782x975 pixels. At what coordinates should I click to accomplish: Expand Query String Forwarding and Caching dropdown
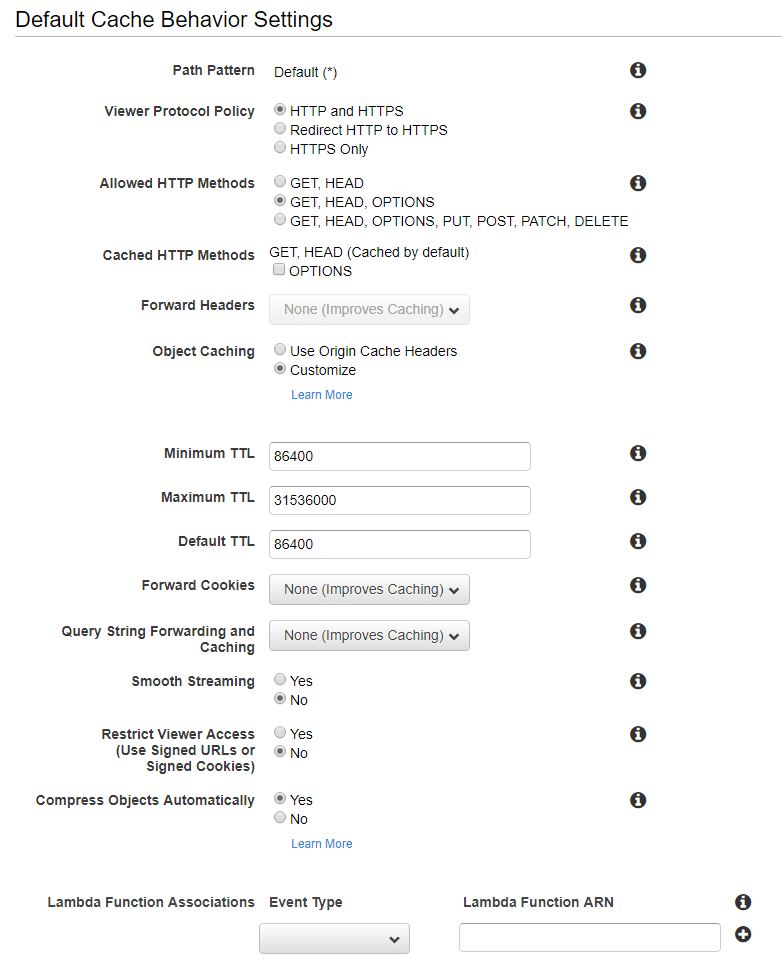(369, 635)
